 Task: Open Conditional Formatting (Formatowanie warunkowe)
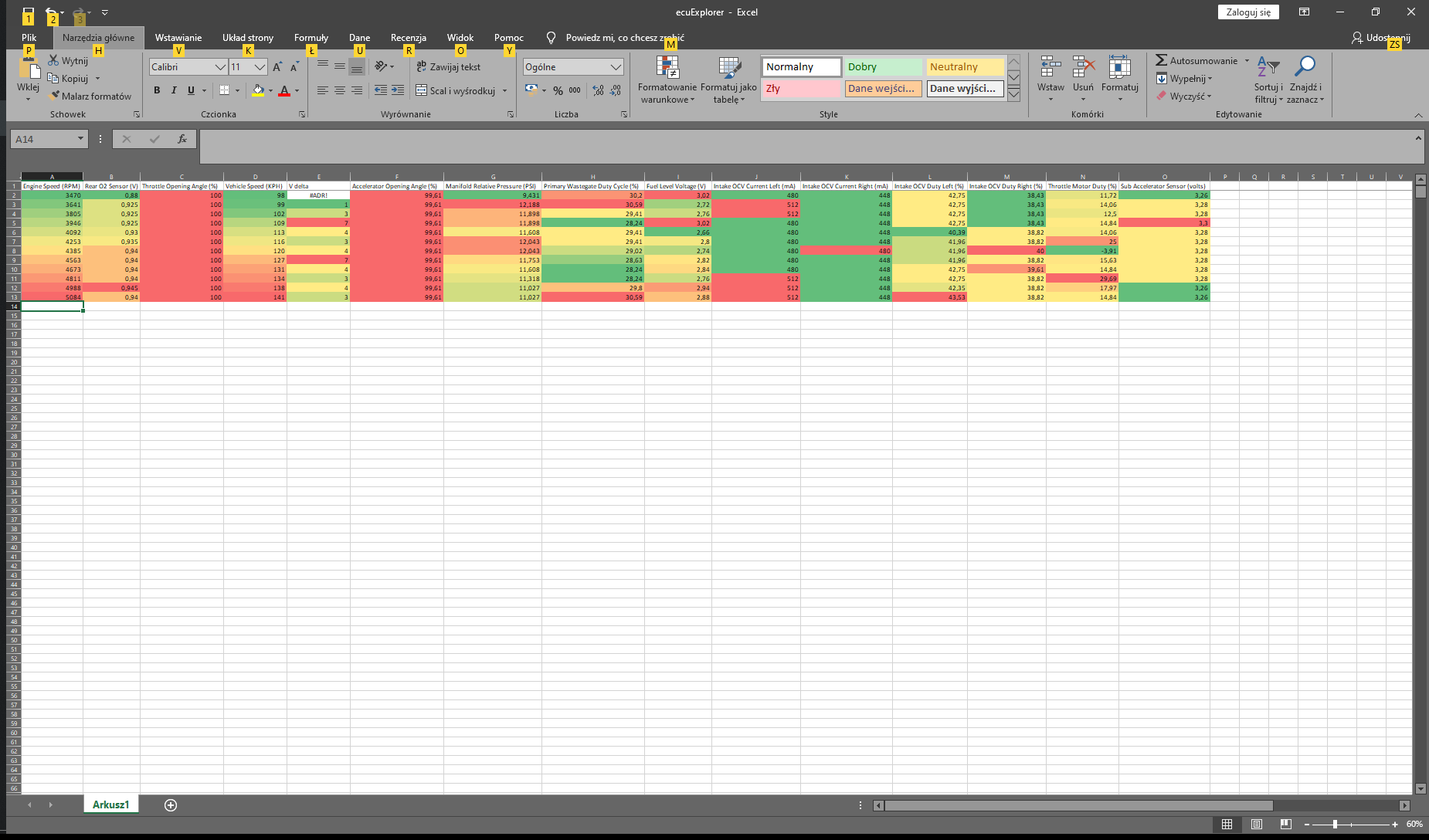pyautogui.click(x=667, y=80)
